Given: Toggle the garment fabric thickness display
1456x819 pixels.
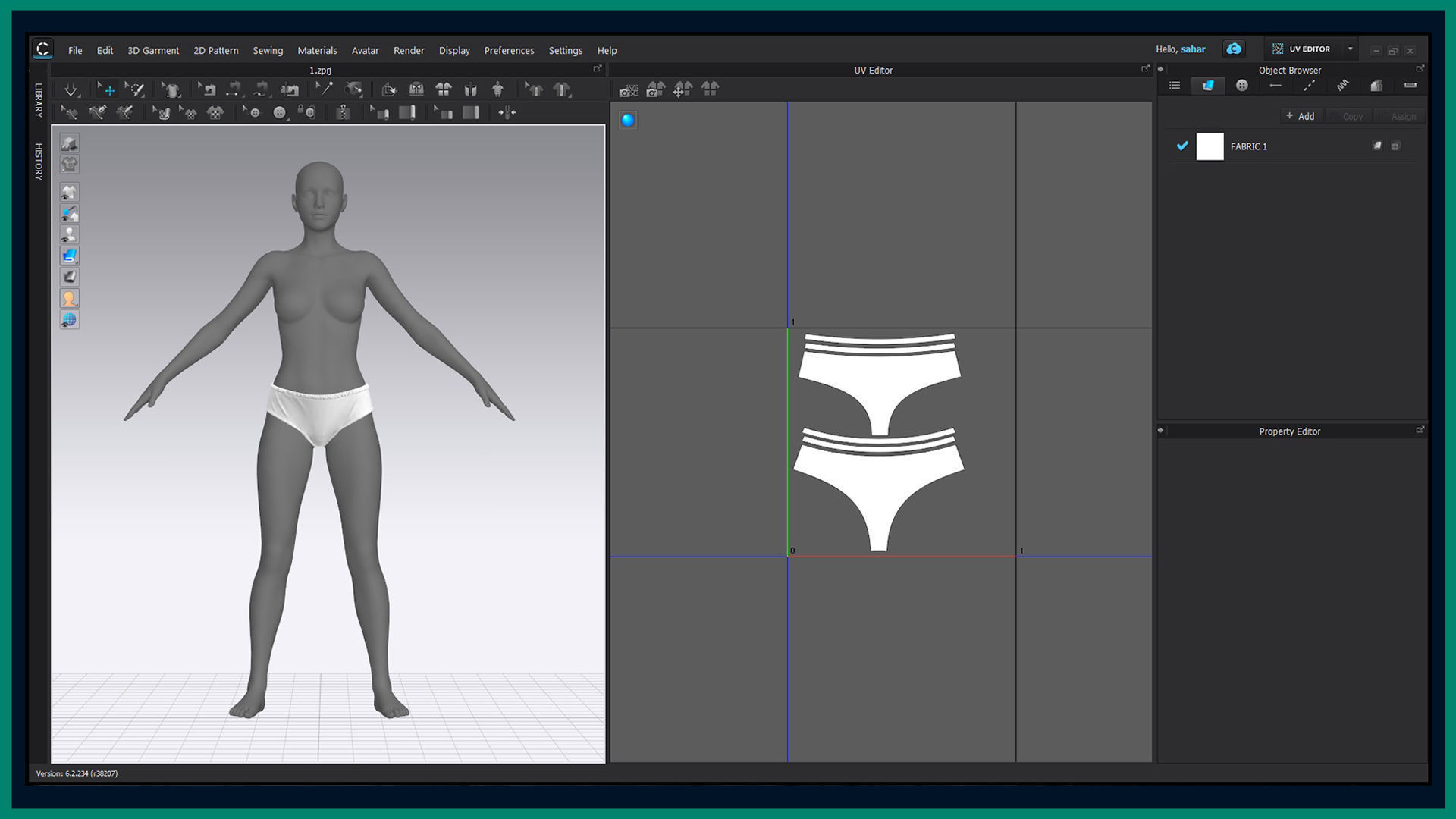Looking at the screenshot, I should 69,278.
